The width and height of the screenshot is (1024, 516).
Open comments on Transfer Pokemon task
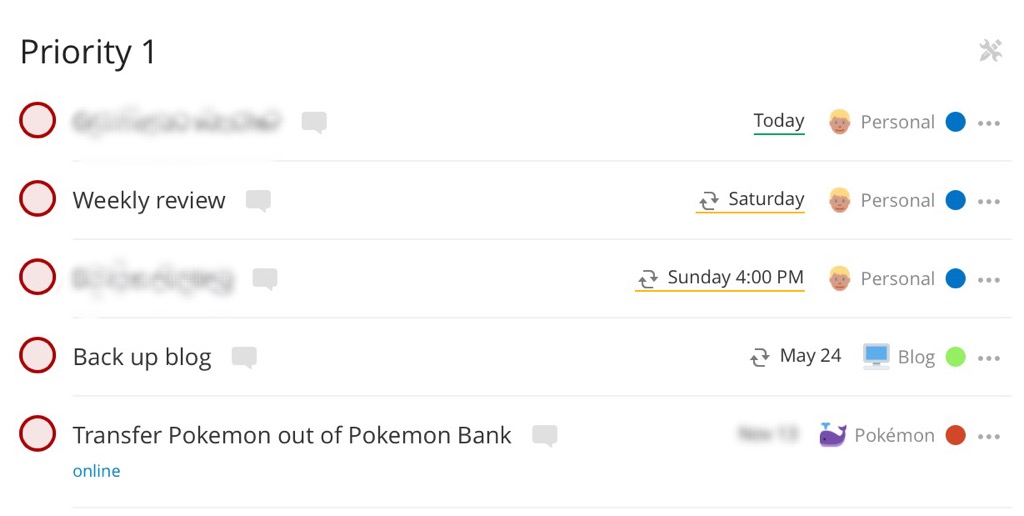tap(545, 436)
